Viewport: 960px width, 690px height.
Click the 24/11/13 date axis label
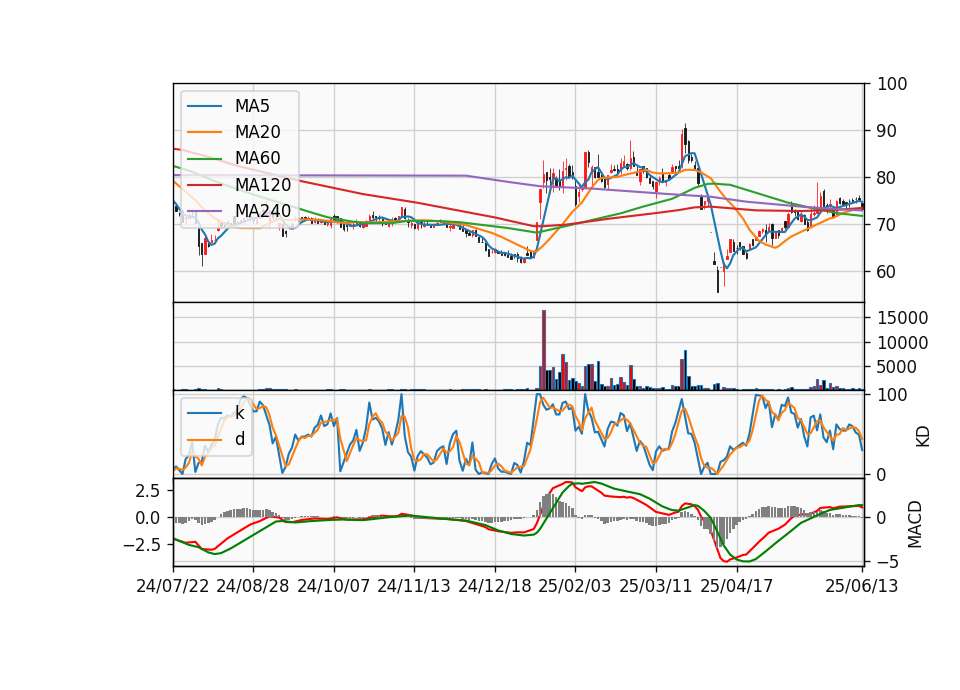tap(414, 587)
